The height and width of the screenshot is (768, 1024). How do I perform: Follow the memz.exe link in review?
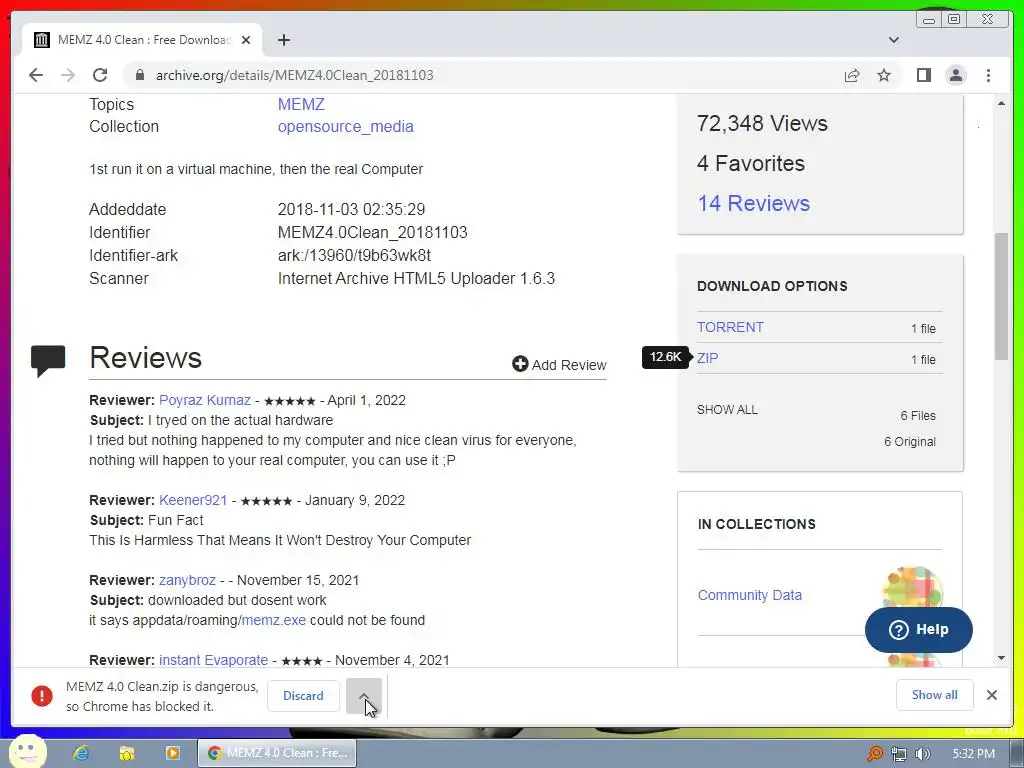[x=274, y=620]
